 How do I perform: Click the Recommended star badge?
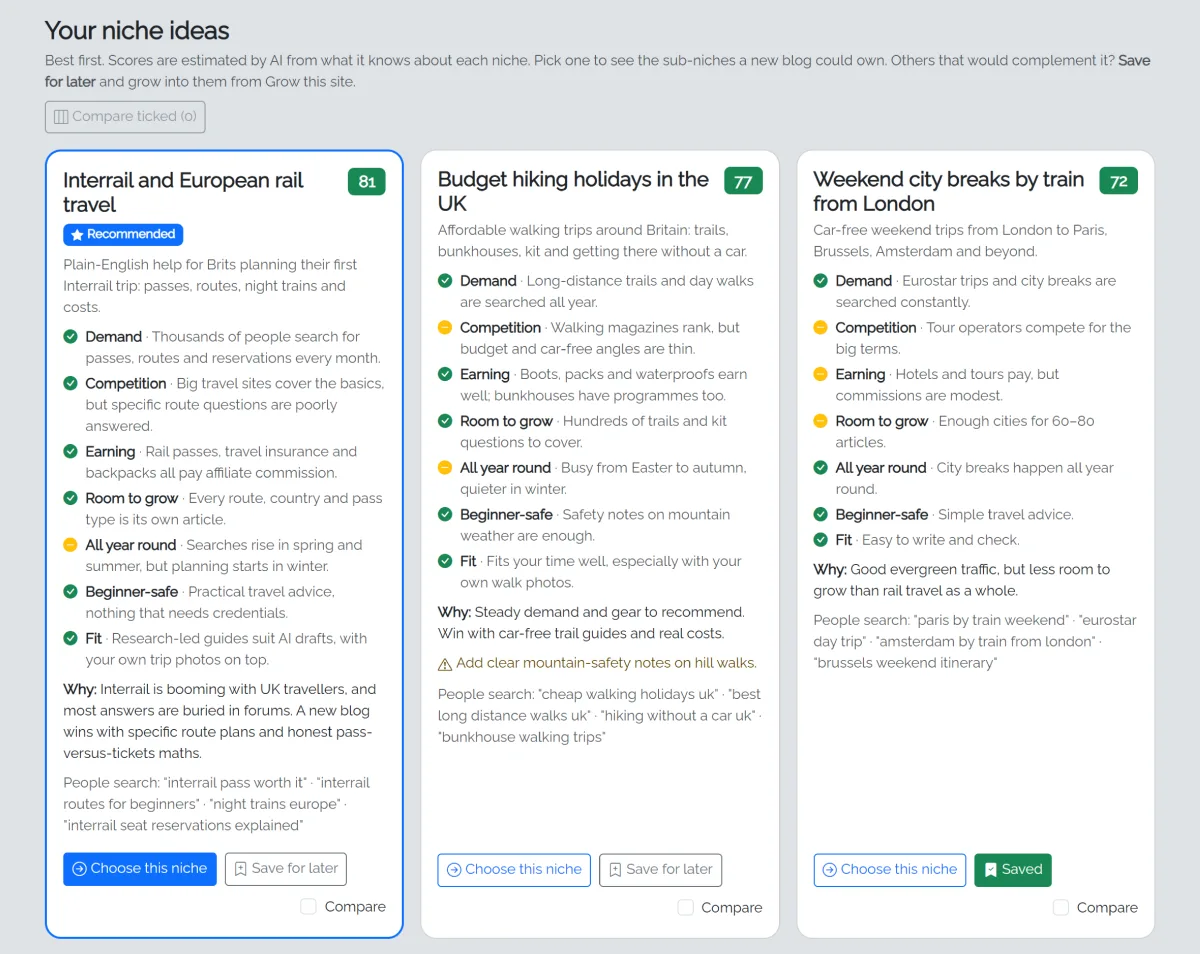click(123, 234)
